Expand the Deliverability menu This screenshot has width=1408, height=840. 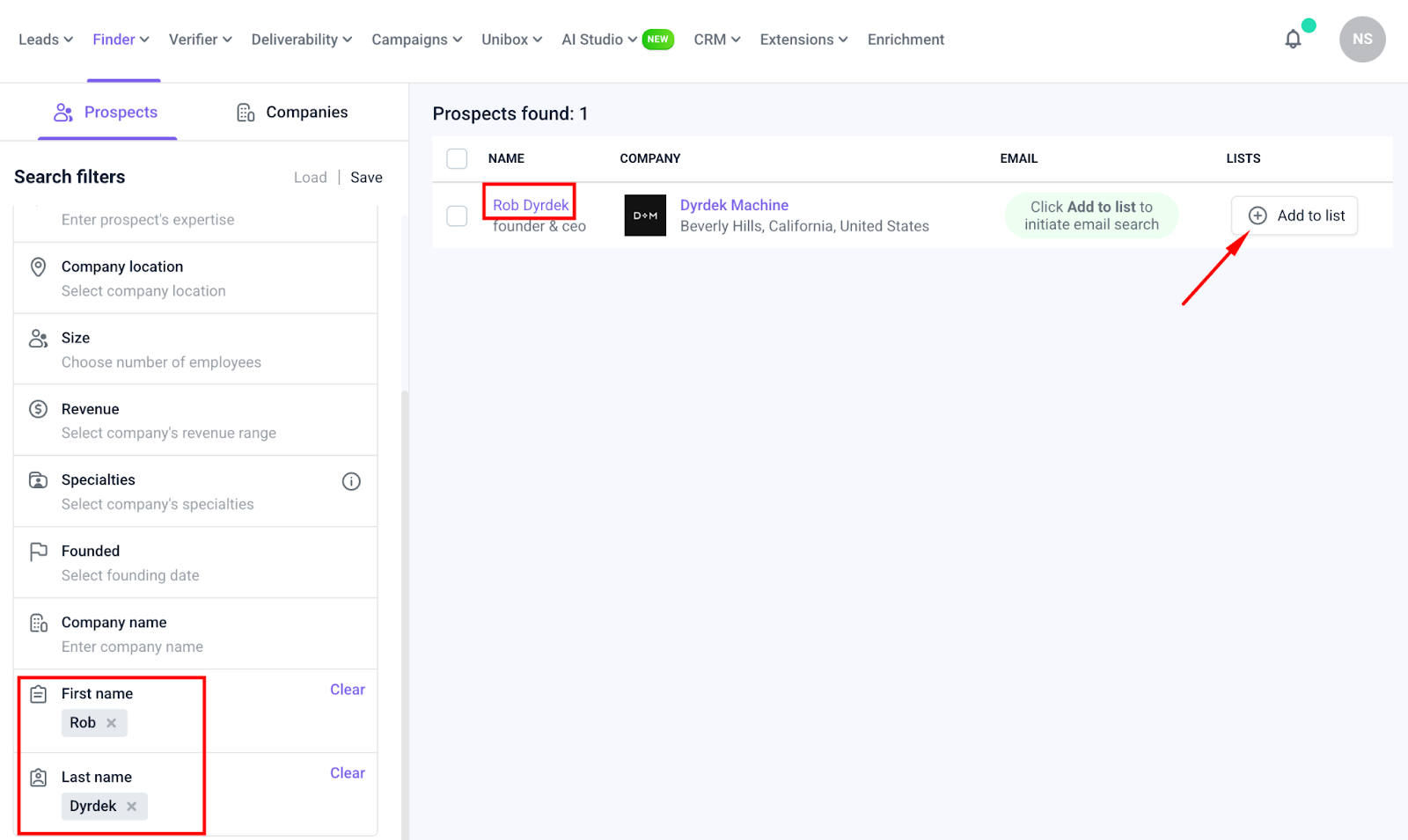[302, 40]
